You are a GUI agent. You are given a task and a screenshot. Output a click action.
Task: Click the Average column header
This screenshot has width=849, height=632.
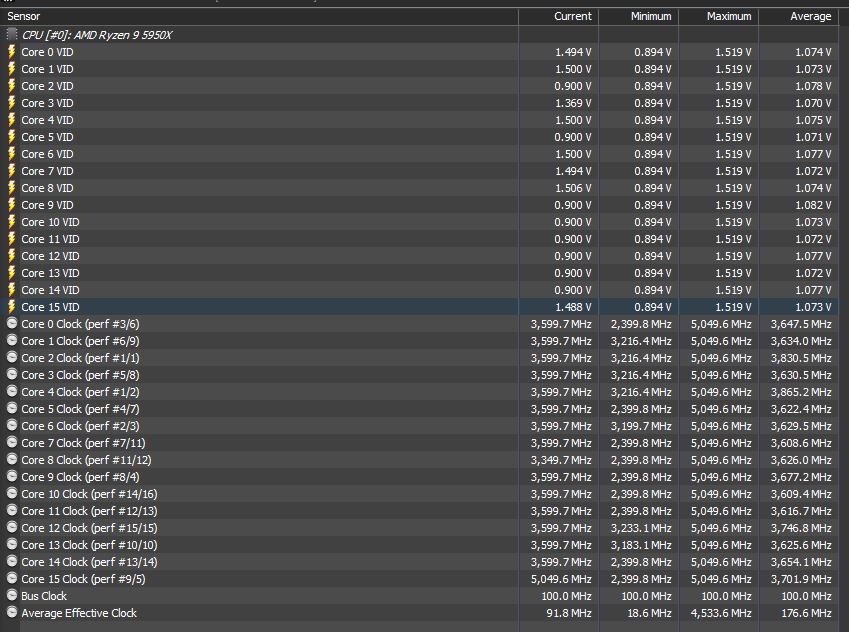799,16
